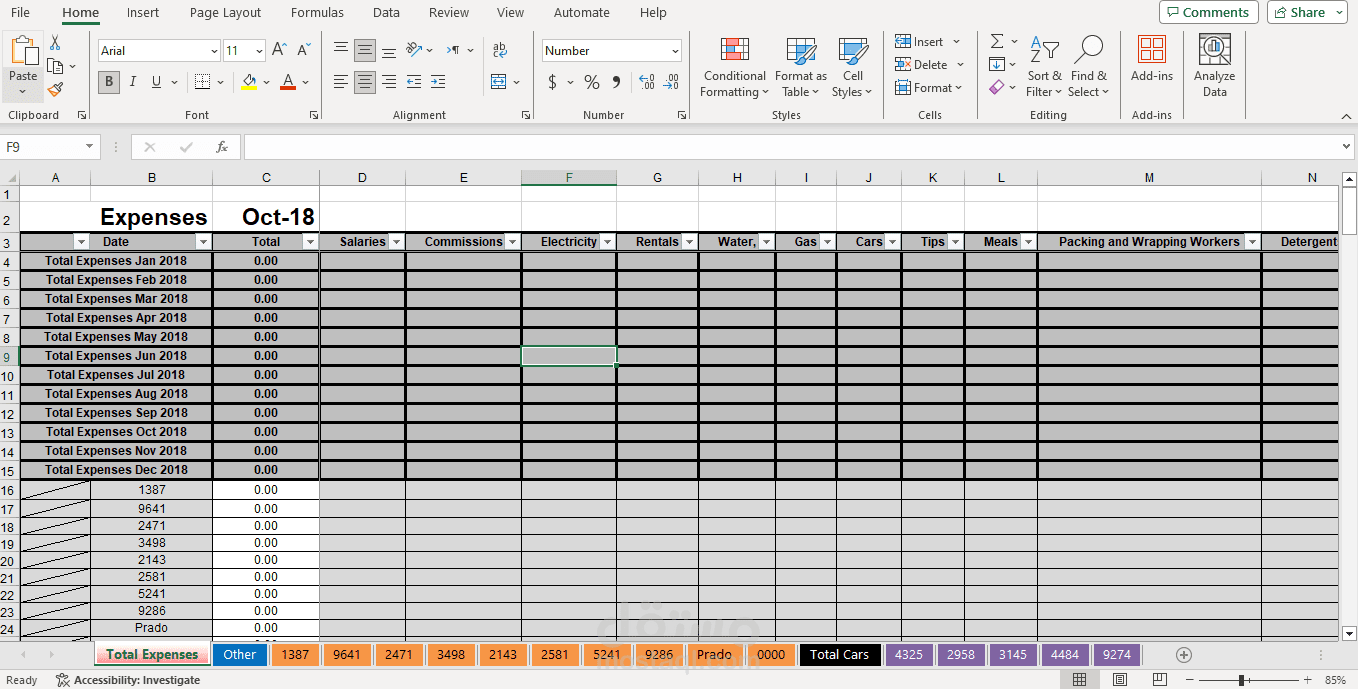This screenshot has height=689, width=1358.
Task: Click Increase Decimal icon
Action: pos(647,82)
